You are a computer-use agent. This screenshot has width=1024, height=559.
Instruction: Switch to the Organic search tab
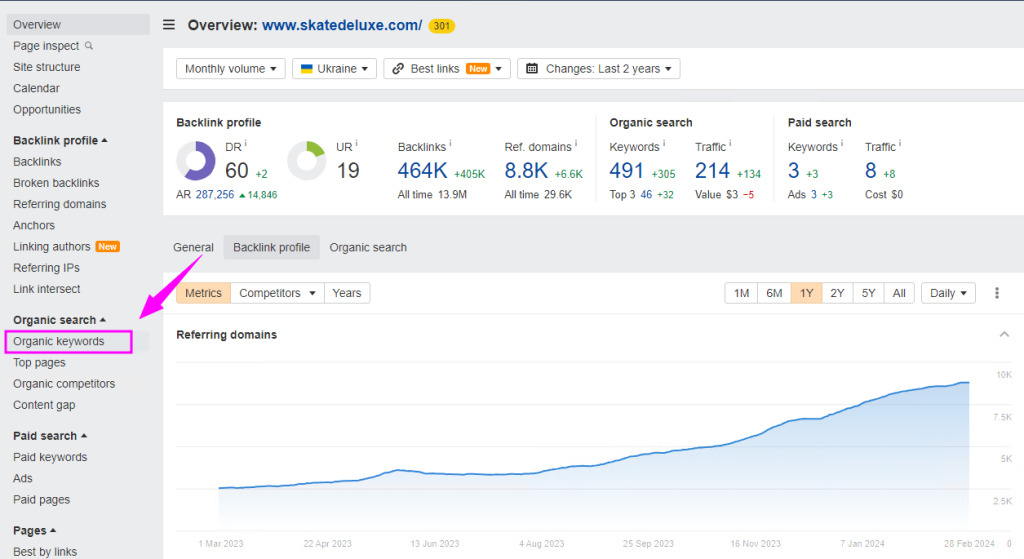click(x=368, y=247)
